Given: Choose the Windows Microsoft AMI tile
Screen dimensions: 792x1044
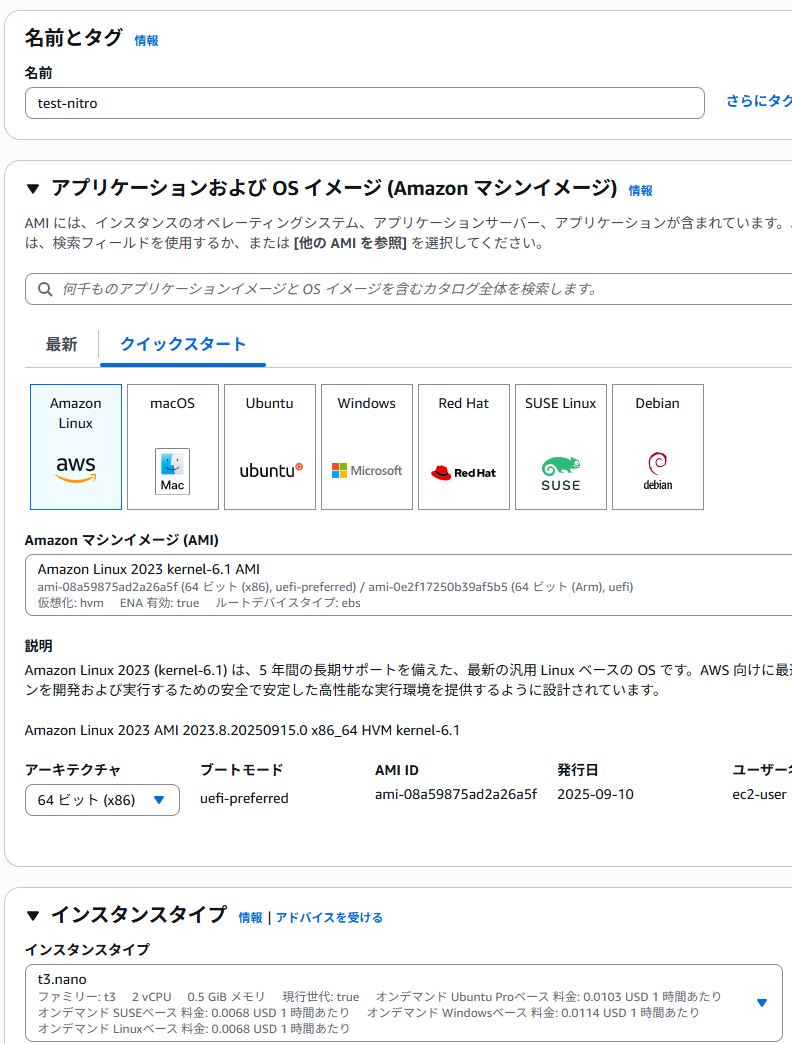Looking at the screenshot, I should (x=367, y=447).
